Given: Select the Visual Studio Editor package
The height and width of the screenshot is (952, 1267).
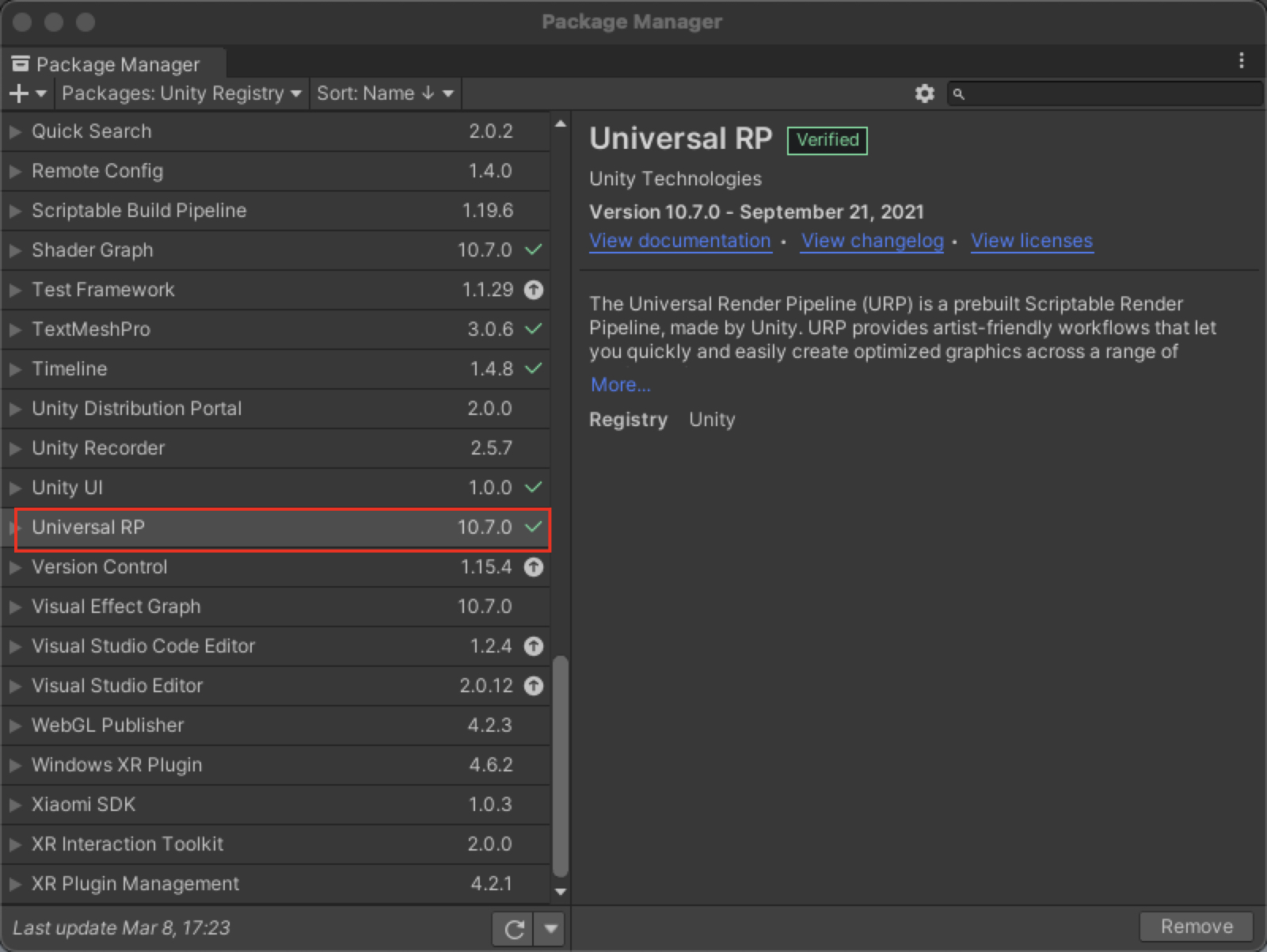Looking at the screenshot, I should coord(276,686).
